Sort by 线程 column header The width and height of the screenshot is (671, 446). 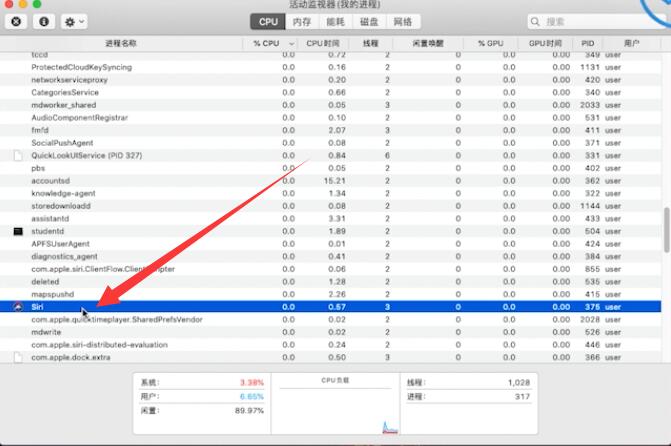(371, 43)
